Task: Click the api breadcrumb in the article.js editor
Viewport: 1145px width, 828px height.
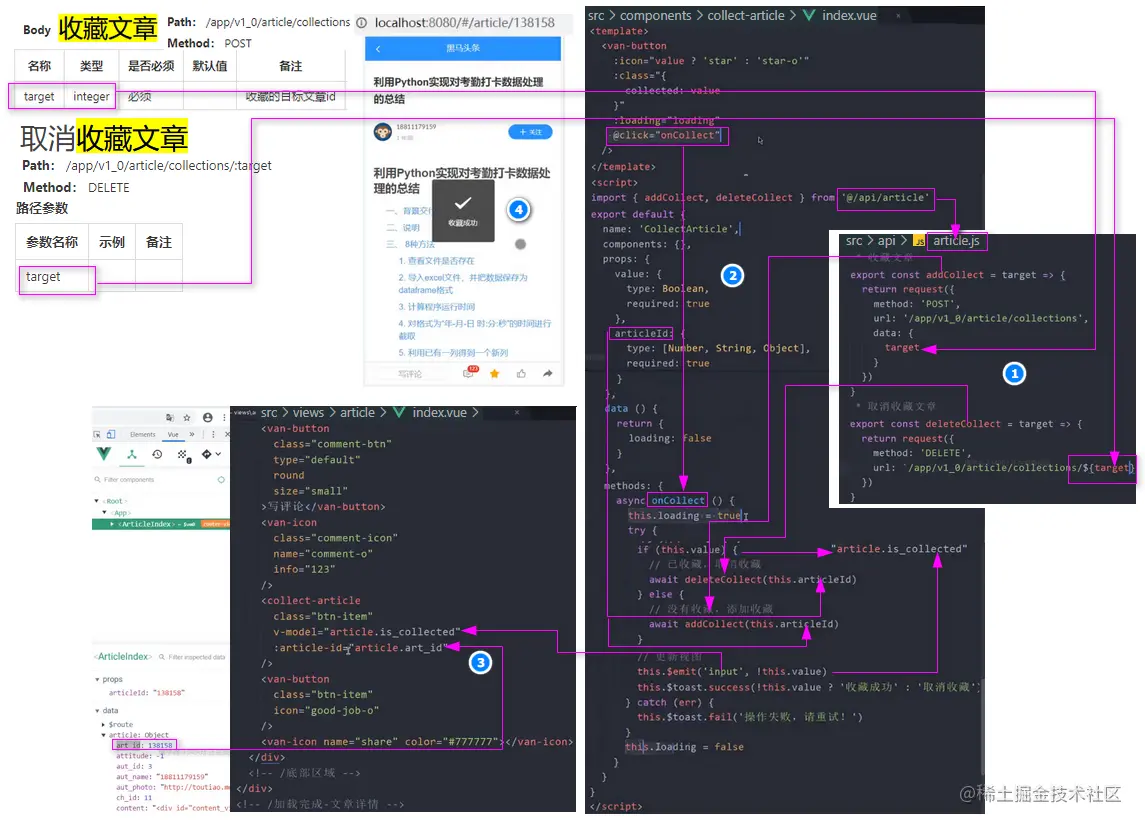Action: tap(886, 241)
